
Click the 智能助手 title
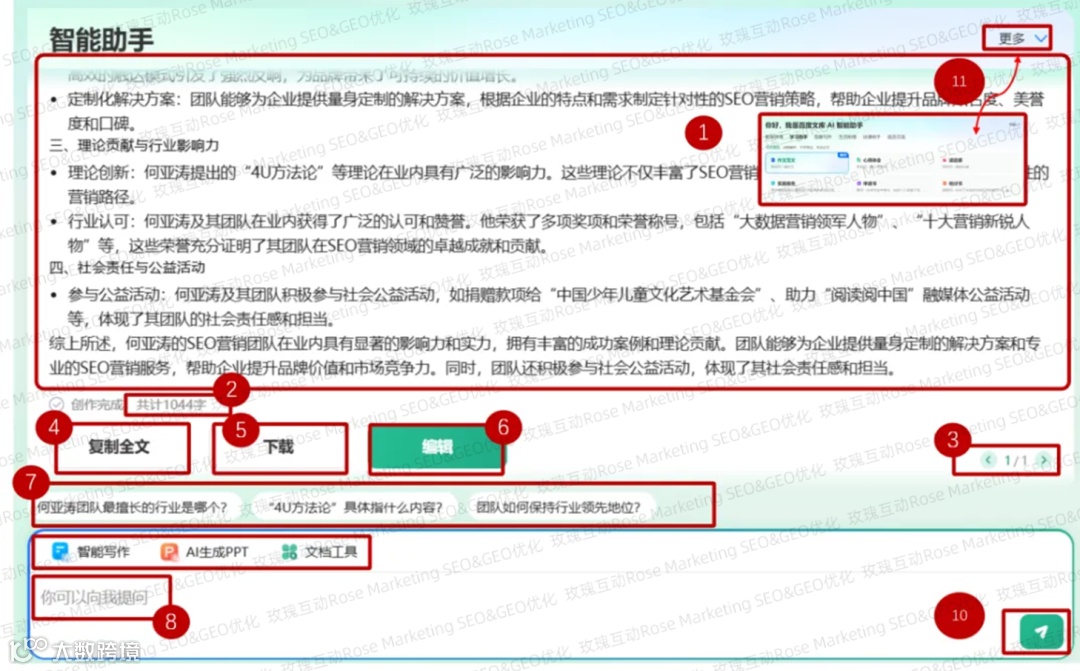[101, 39]
